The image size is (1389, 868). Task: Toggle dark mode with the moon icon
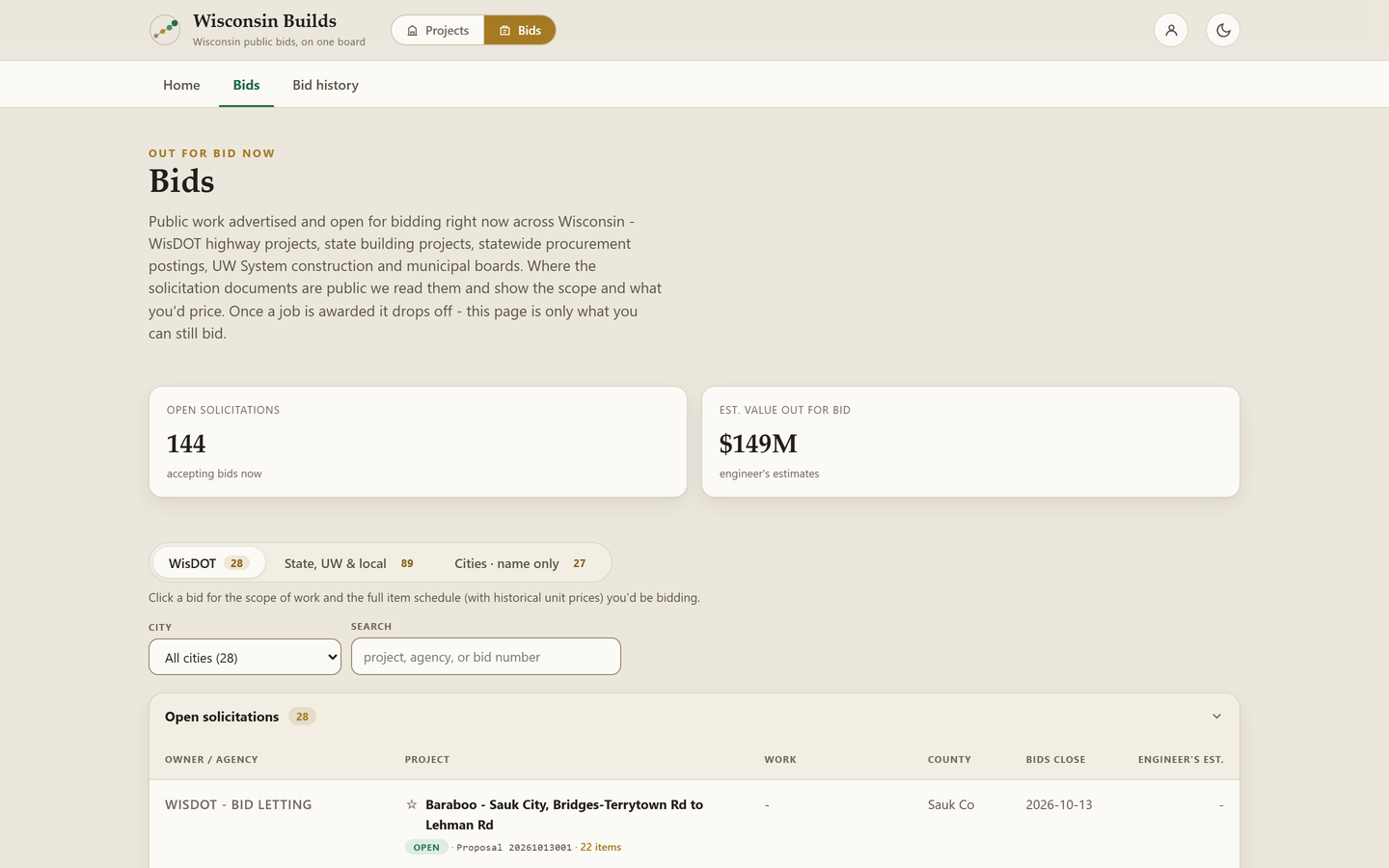(1223, 30)
